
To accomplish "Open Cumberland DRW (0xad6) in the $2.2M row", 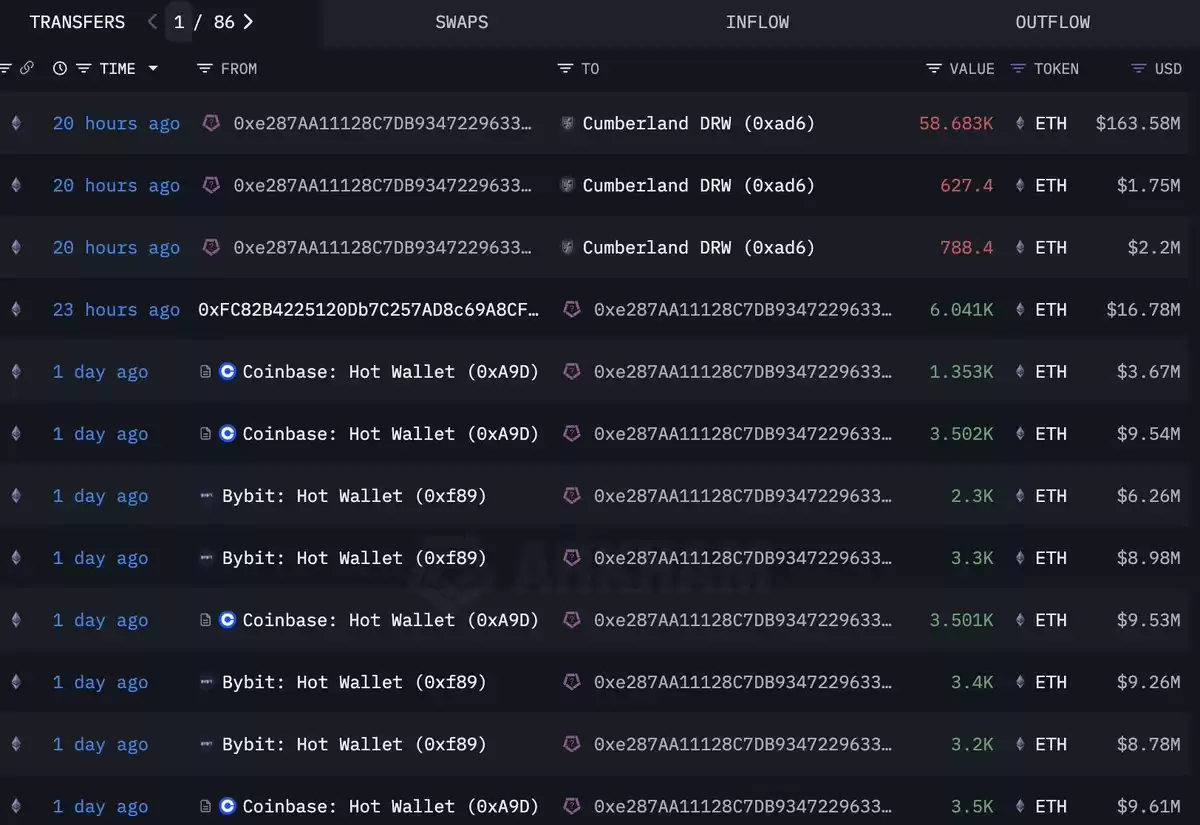I will pos(699,247).
